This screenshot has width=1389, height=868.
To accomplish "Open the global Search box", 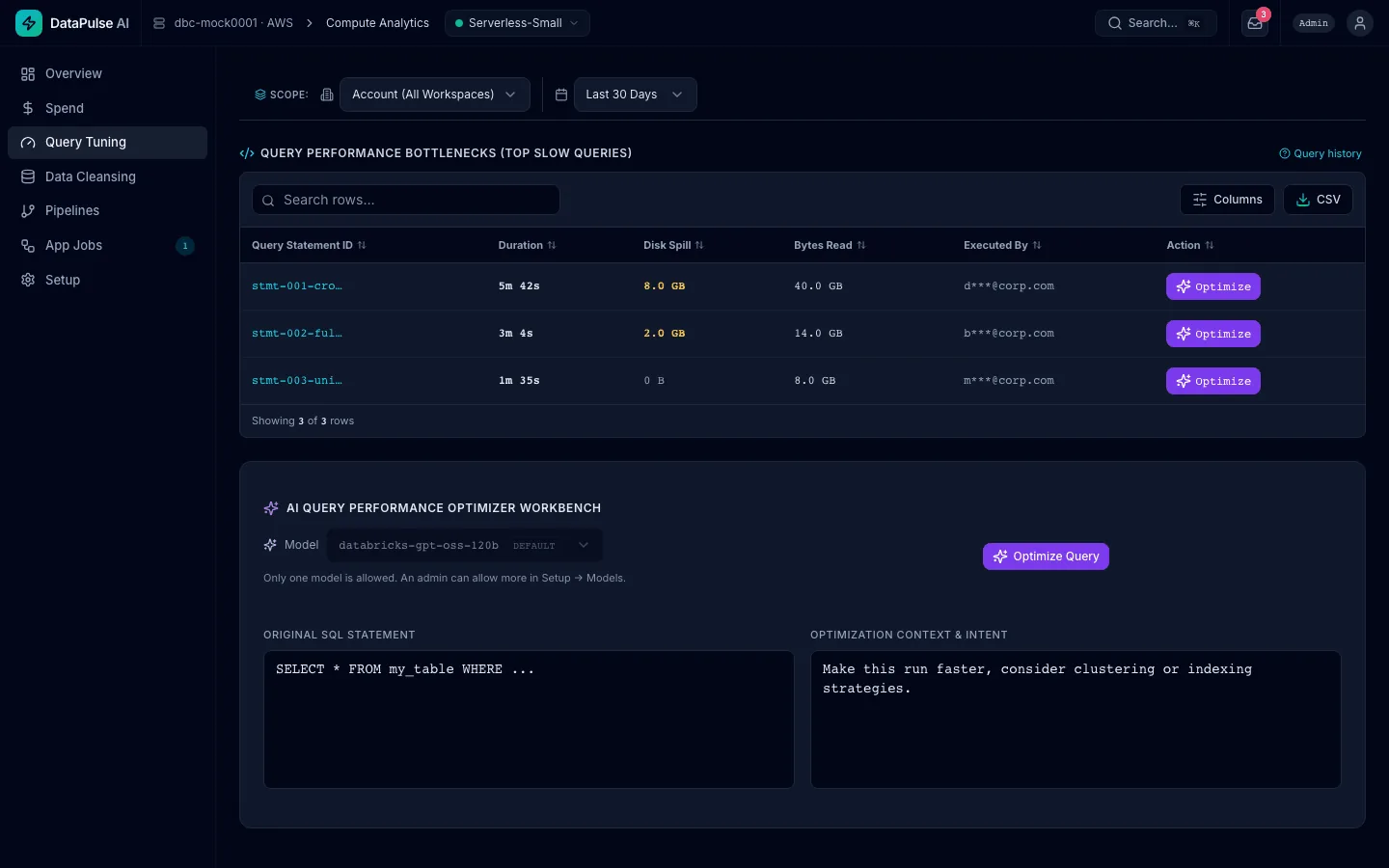I will 1156,23.
